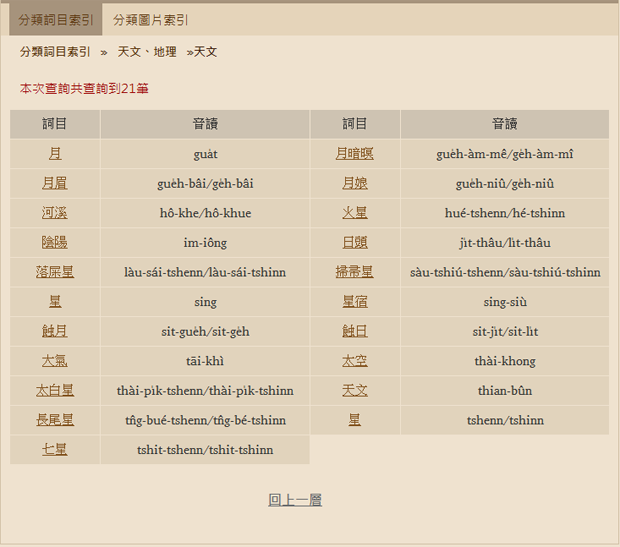
Task: Click the red text 本次查詢共查詢到21筆
Action: [x=84, y=89]
